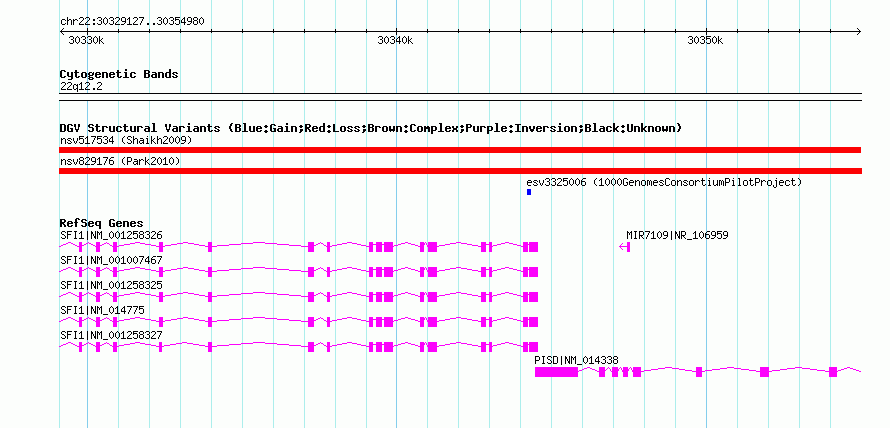This screenshot has width=890, height=428.
Task: Open the SFI1|NM_014775 transcript label
Action: click(x=102, y=310)
